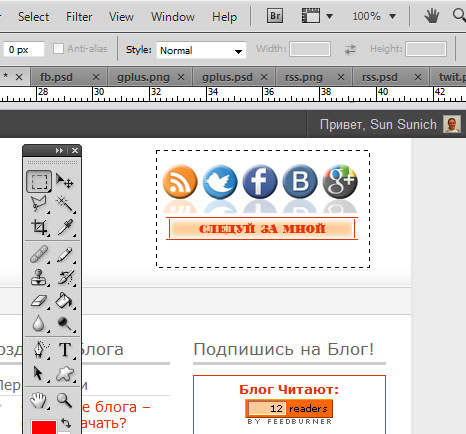
Task: Close the rss.psd tab
Action: [418, 77]
